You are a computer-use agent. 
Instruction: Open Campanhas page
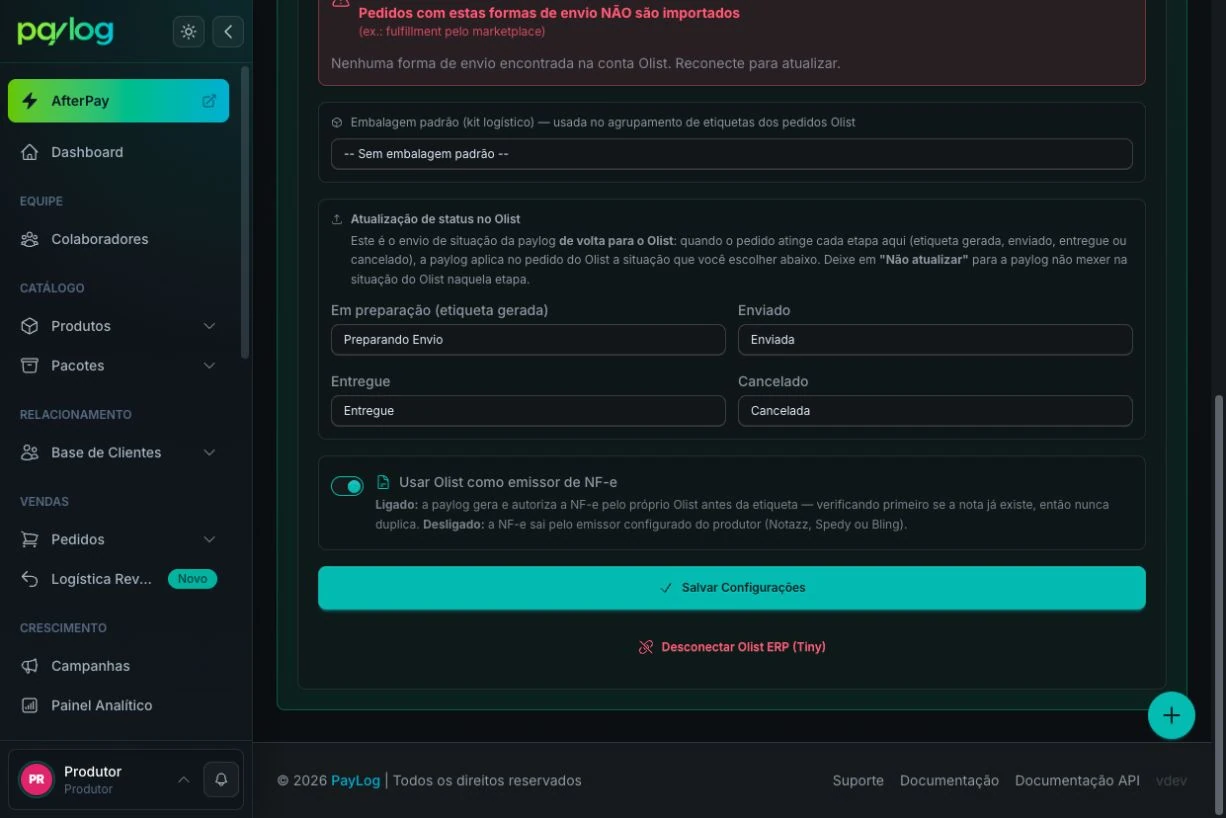pos(118,666)
